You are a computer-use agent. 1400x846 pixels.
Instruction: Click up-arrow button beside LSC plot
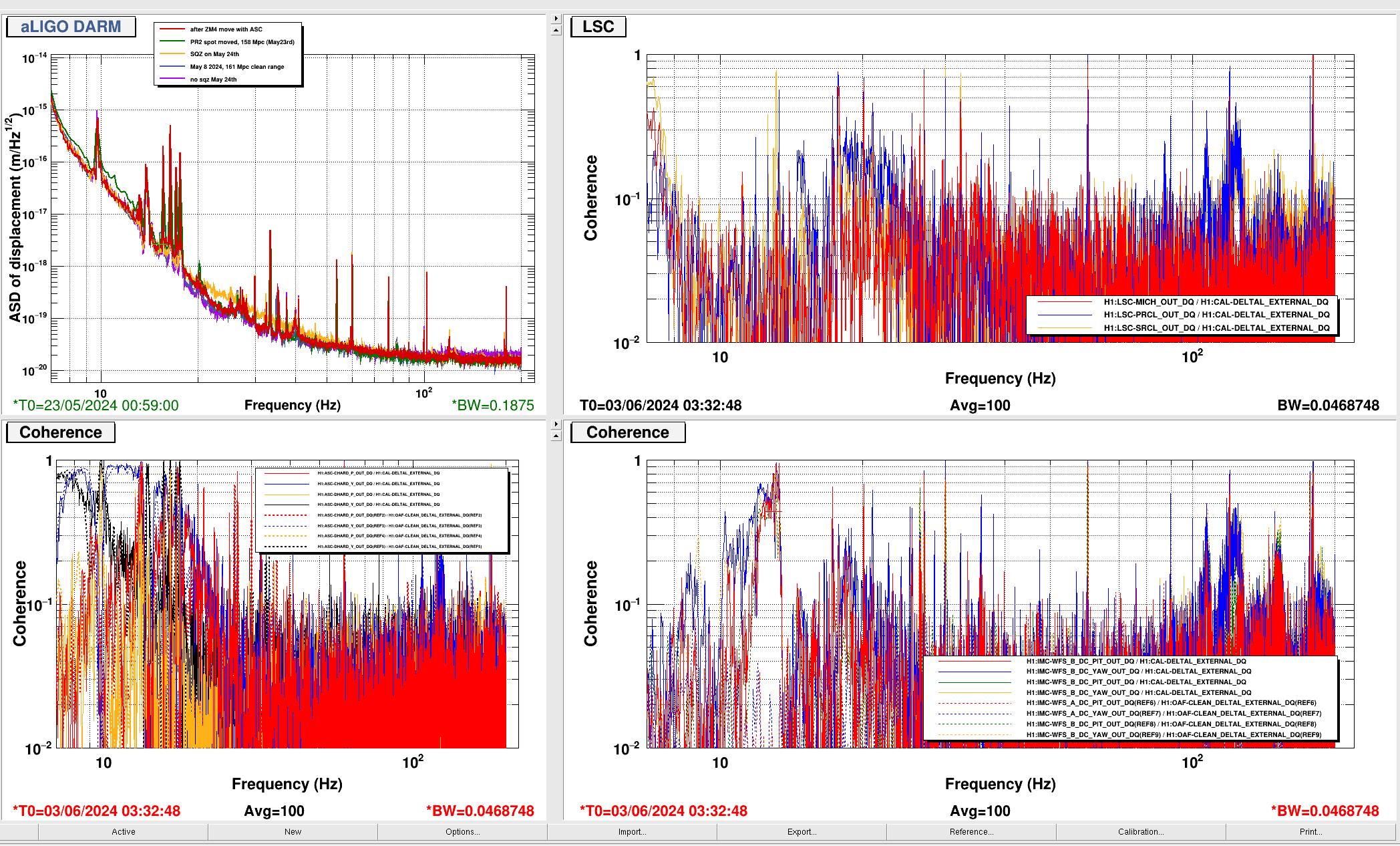tap(556, 30)
